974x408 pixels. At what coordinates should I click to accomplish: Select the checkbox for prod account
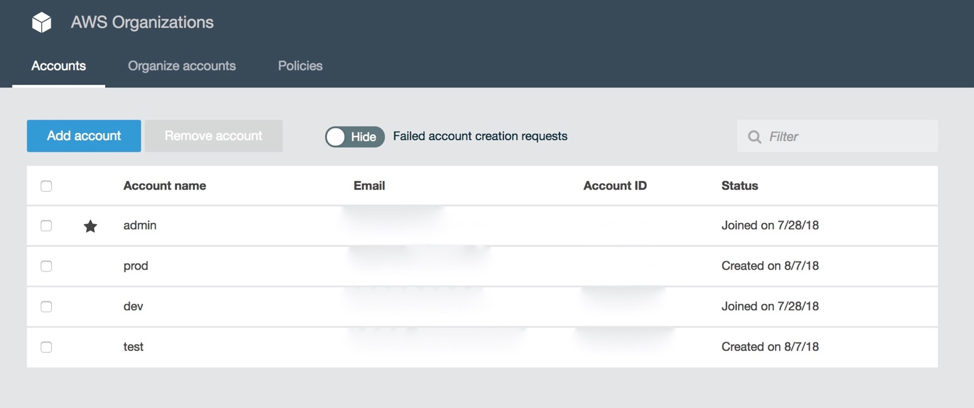(46, 266)
